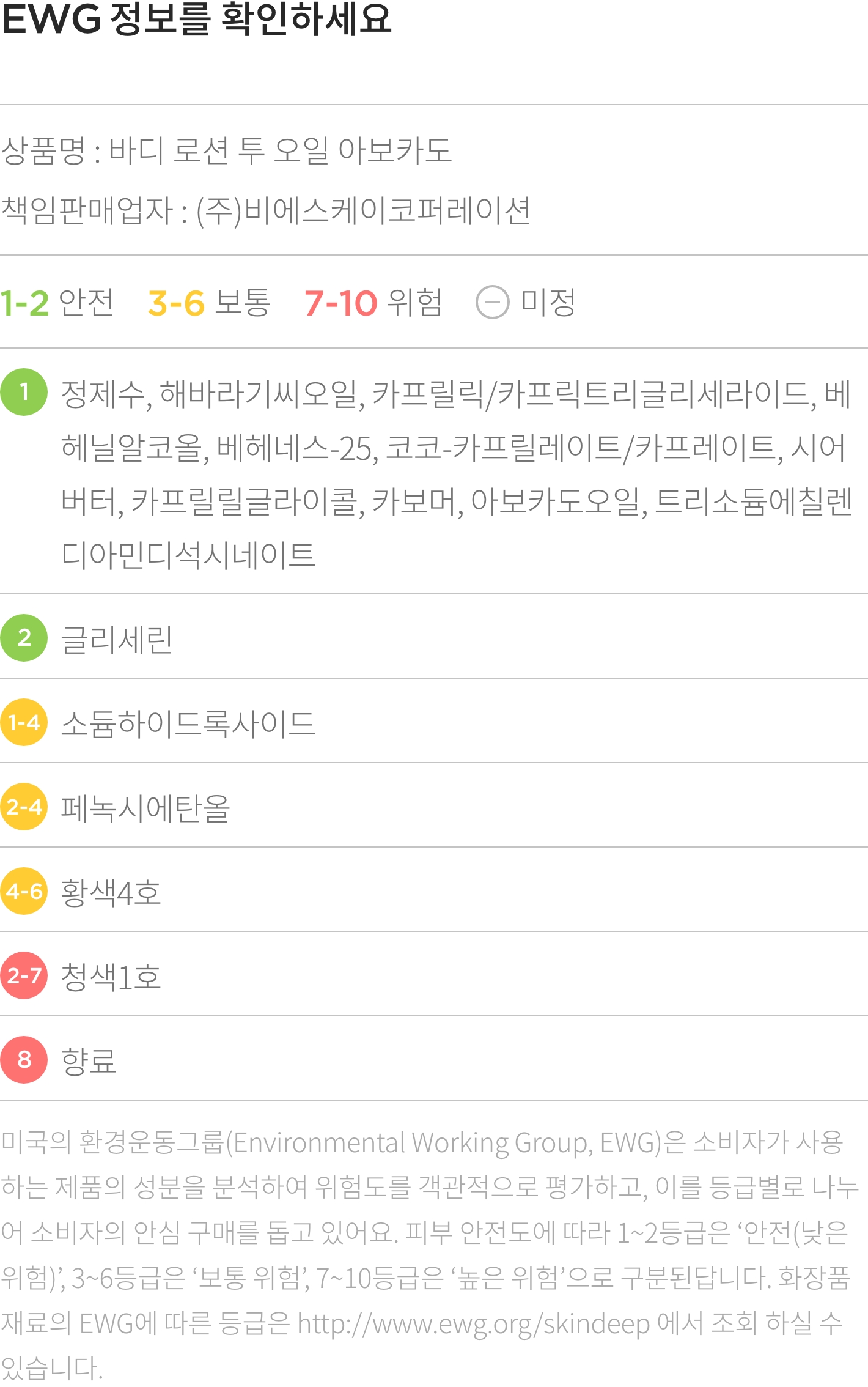Screen dimensions: 868x1387
Task: Click the 페녹시에탄올 ingredient name
Action: (x=145, y=808)
